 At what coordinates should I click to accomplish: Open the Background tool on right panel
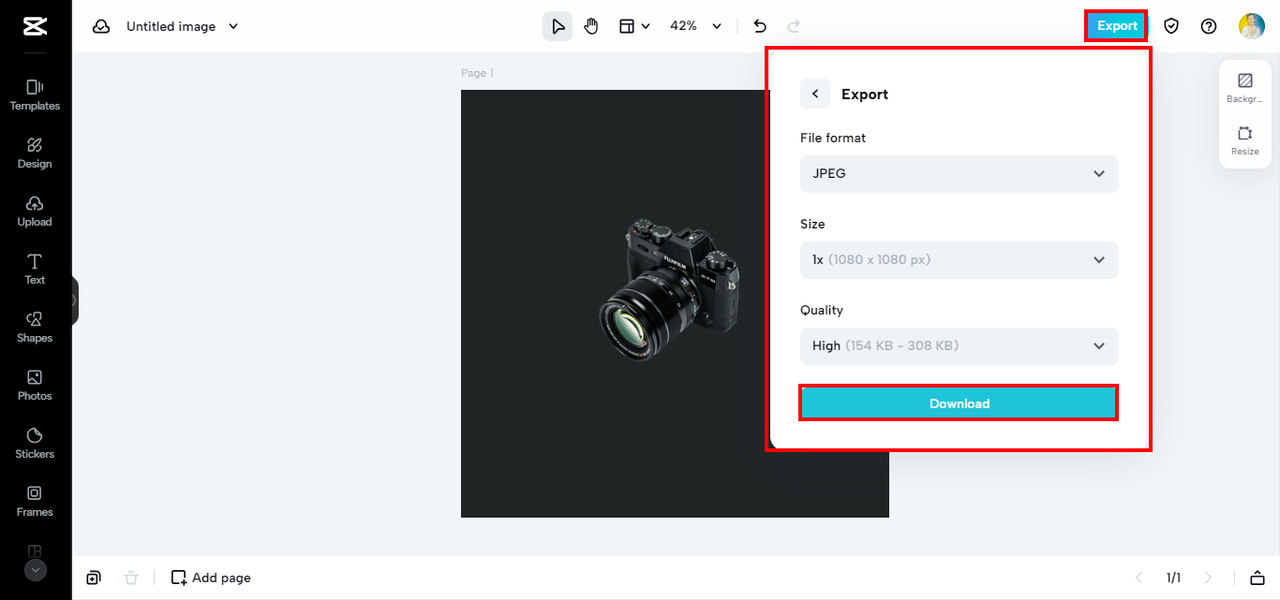pos(1245,88)
